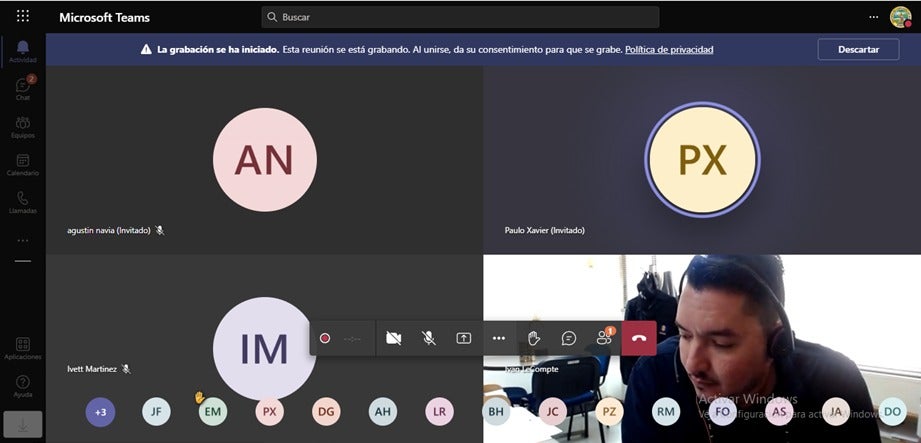Open the Actividad feed tab
Viewport: 921px width, 443px height.
pyautogui.click(x=22, y=51)
